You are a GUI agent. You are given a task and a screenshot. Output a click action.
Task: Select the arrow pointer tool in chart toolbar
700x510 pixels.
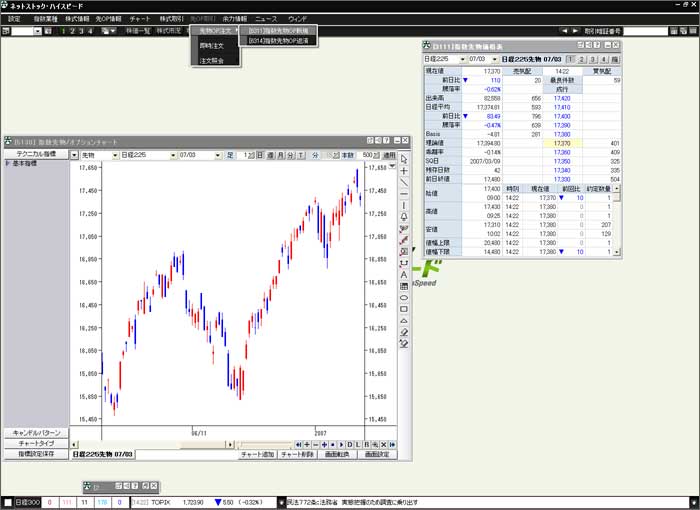(x=404, y=159)
